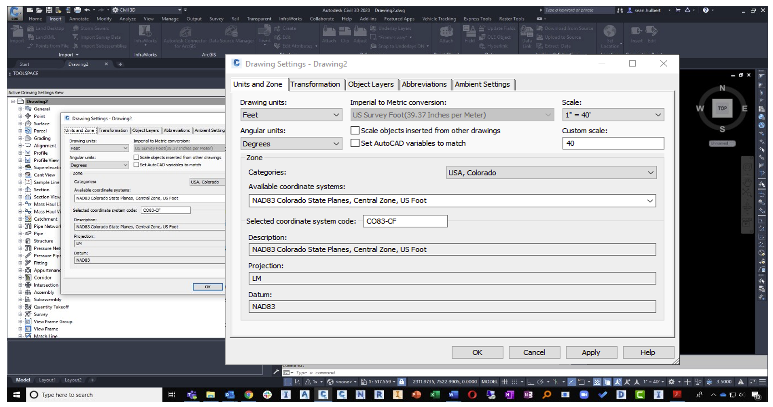The width and height of the screenshot is (773, 407).
Task: Click the Help question mark icon in title bar
Action: tap(705, 10)
